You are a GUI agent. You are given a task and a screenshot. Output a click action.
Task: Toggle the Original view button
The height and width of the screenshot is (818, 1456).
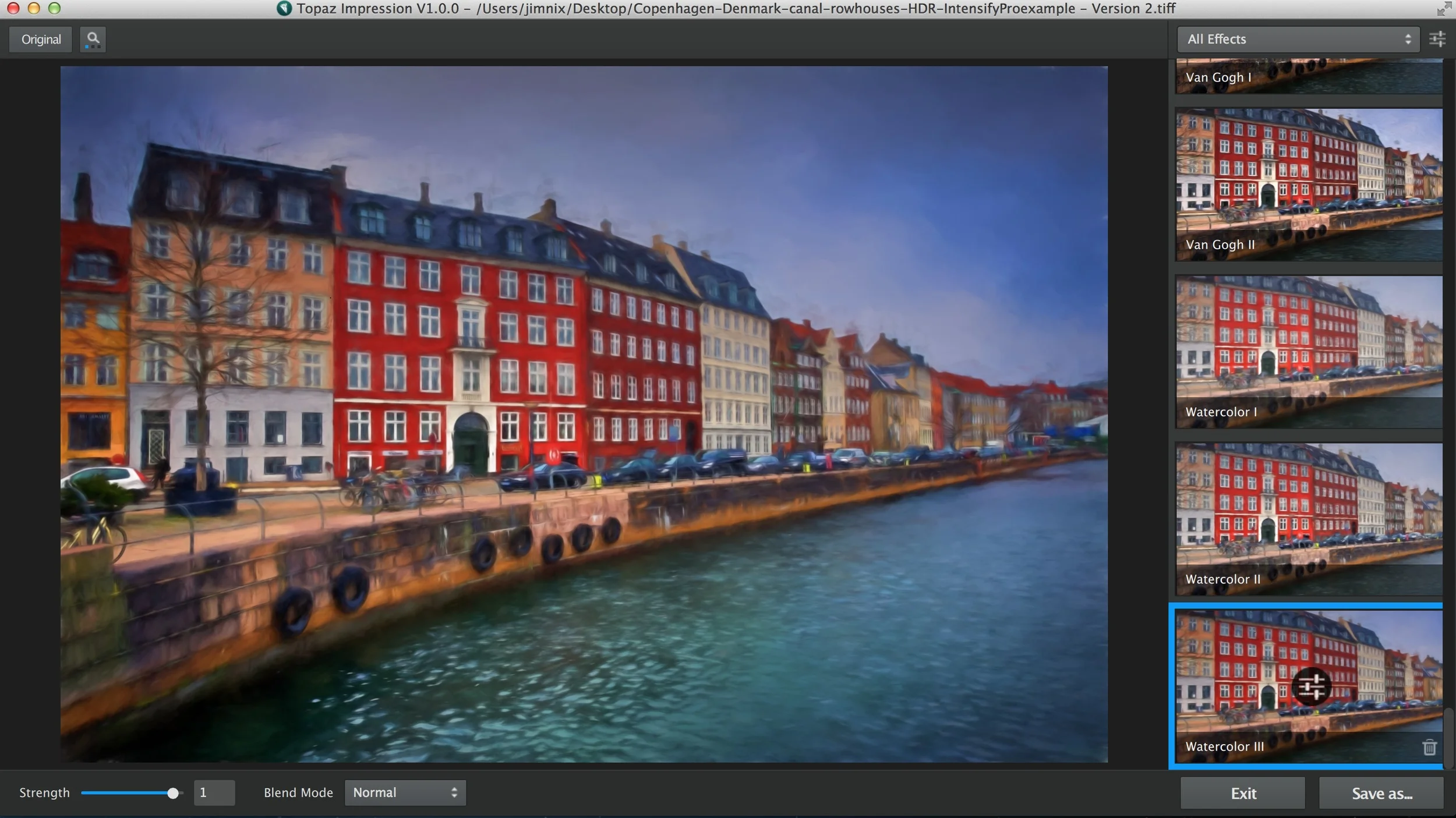(x=41, y=40)
